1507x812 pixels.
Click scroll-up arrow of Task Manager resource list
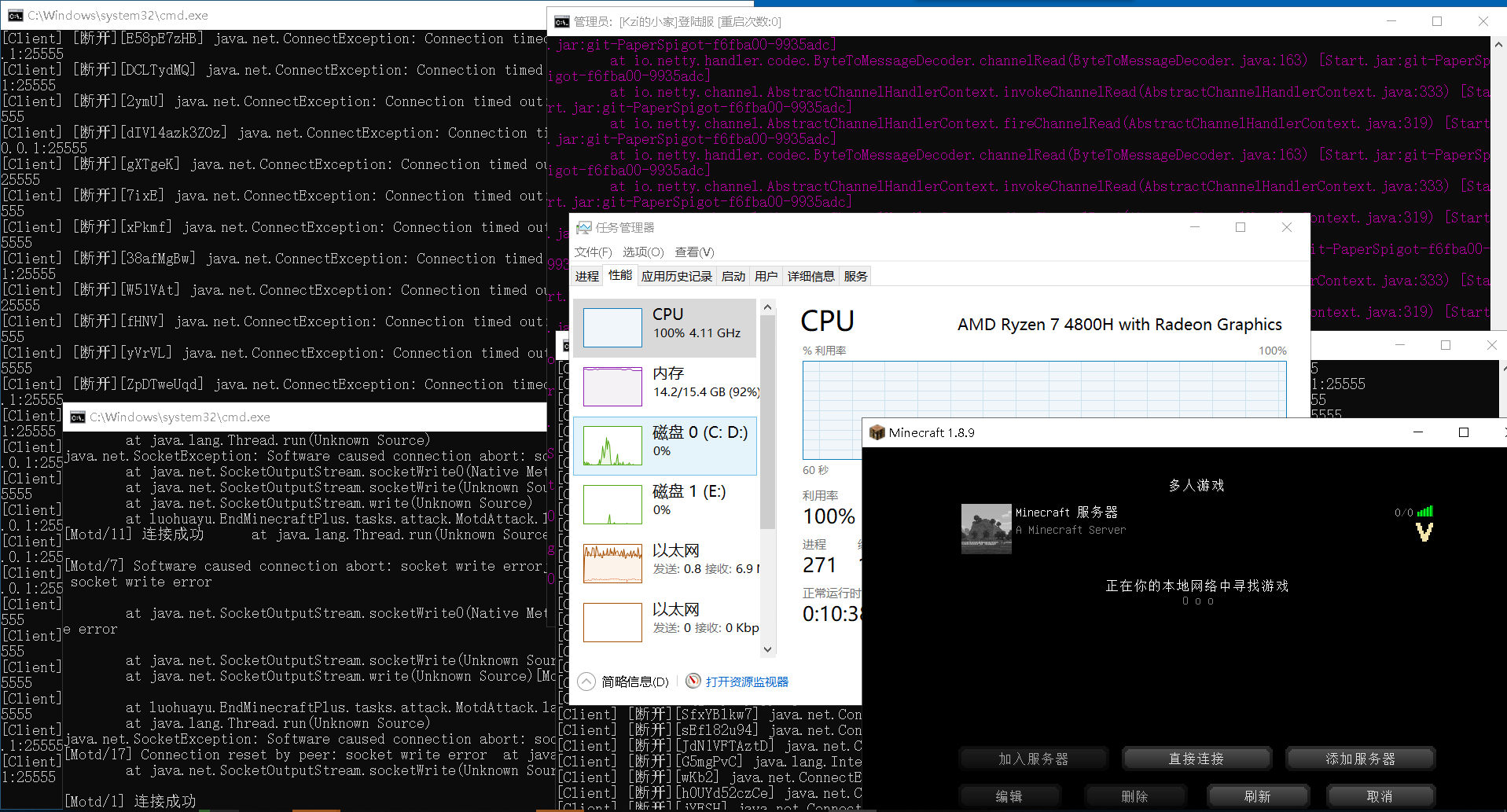(x=768, y=306)
